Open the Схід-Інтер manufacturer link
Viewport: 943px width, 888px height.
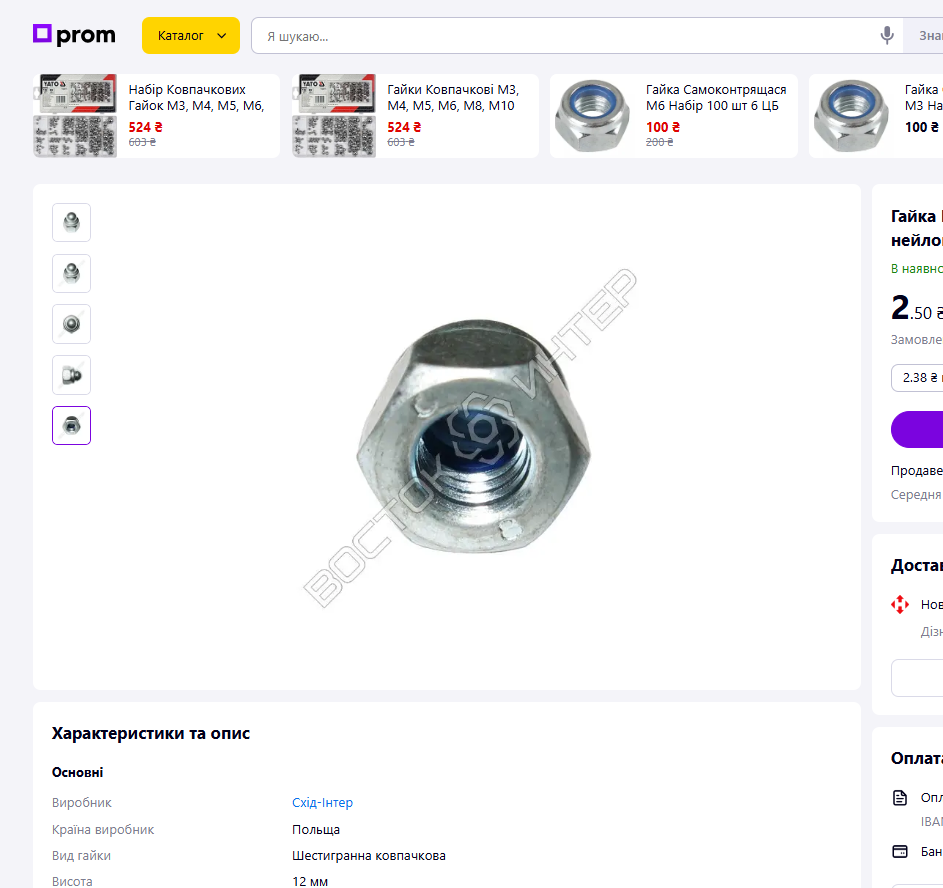322,803
